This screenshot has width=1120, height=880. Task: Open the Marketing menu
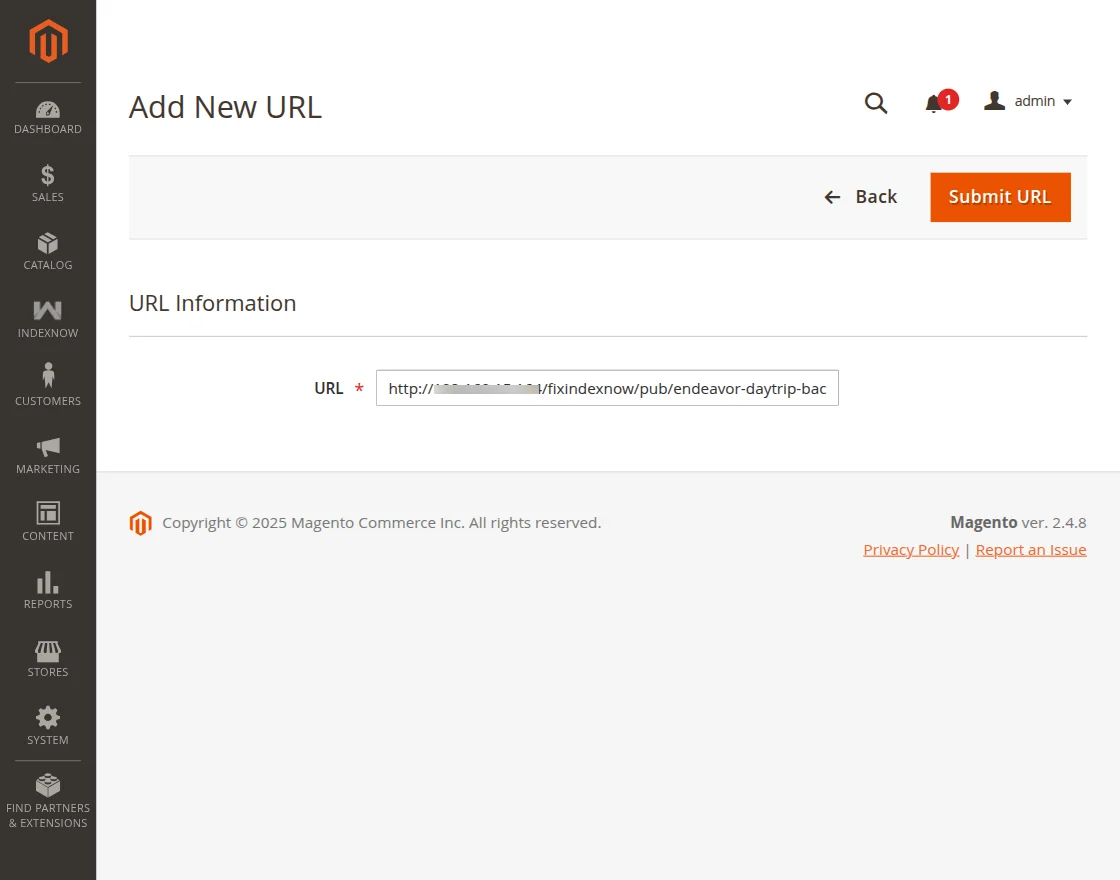tap(47, 455)
